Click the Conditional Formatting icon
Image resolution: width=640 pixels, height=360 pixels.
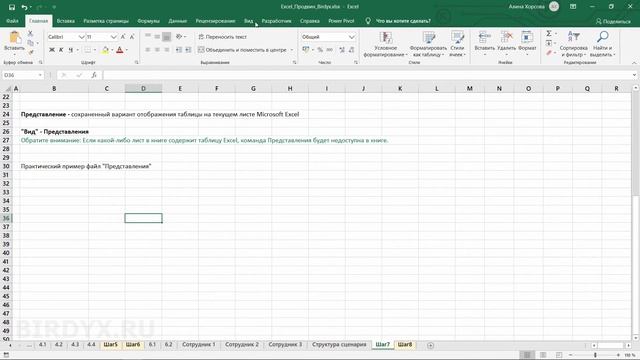pyautogui.click(x=386, y=38)
